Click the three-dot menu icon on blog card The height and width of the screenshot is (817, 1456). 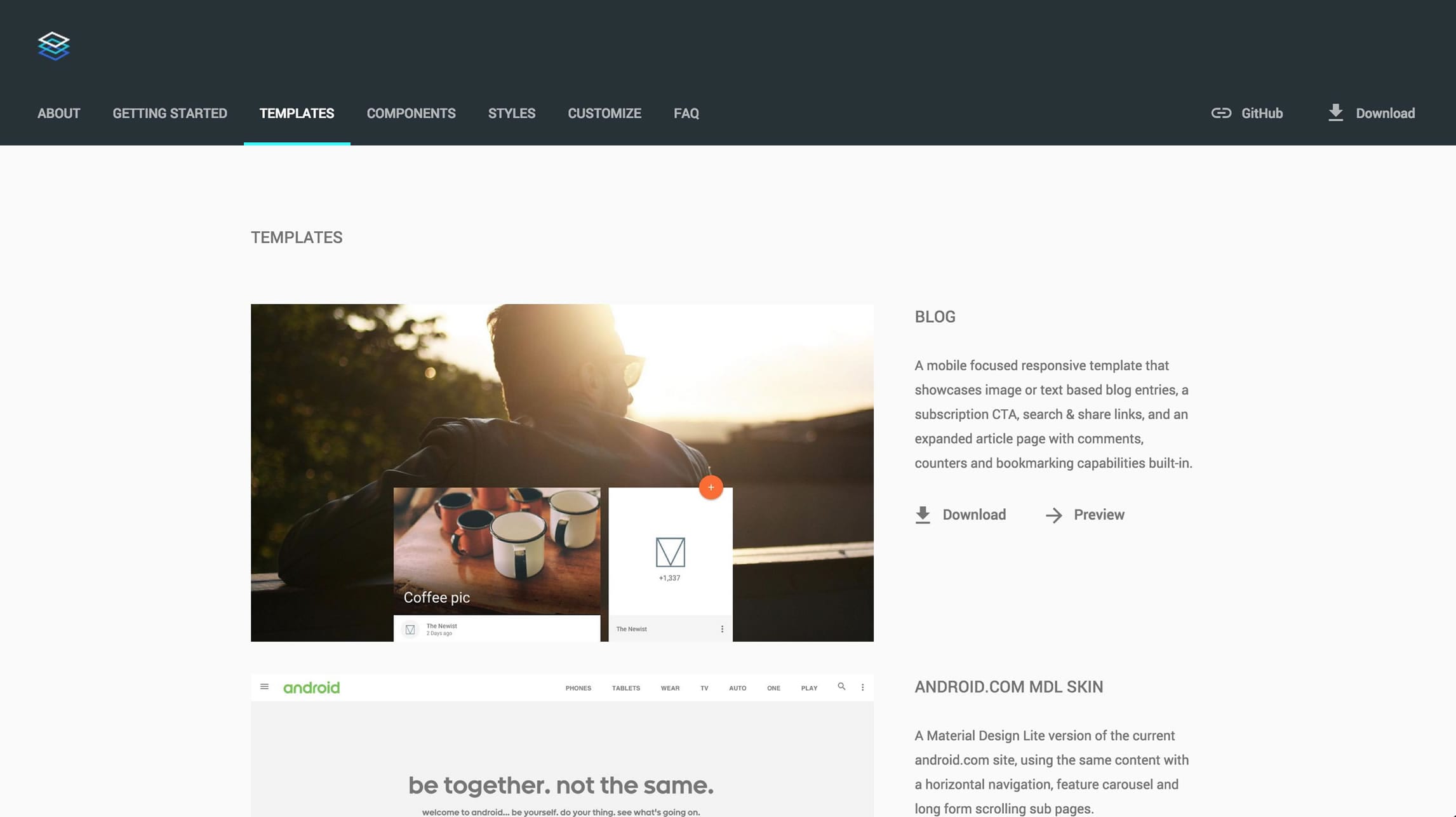722,628
